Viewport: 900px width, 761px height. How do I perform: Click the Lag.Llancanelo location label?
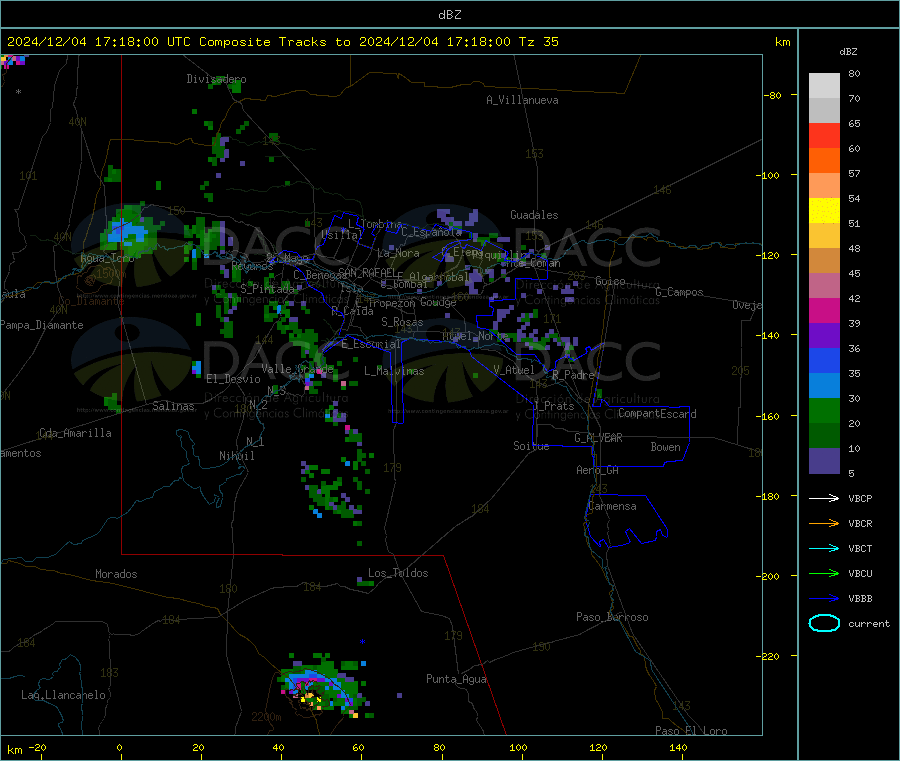63,695
